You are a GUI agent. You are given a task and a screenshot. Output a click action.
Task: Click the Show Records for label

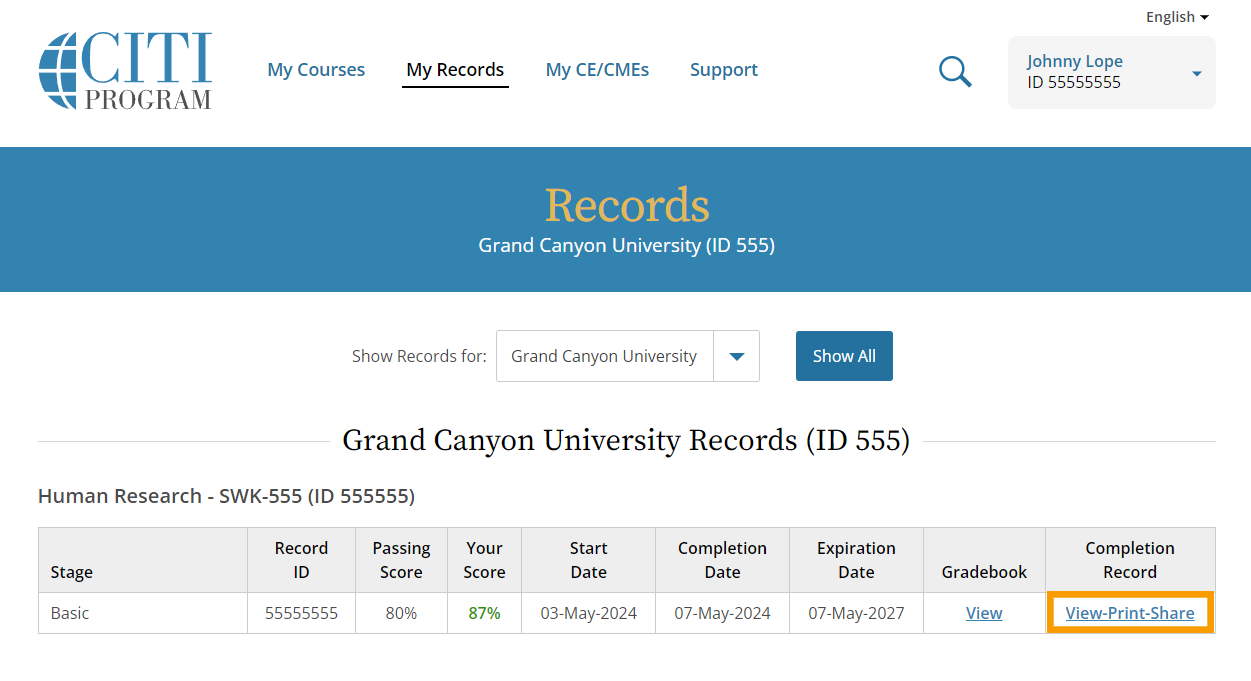click(419, 356)
